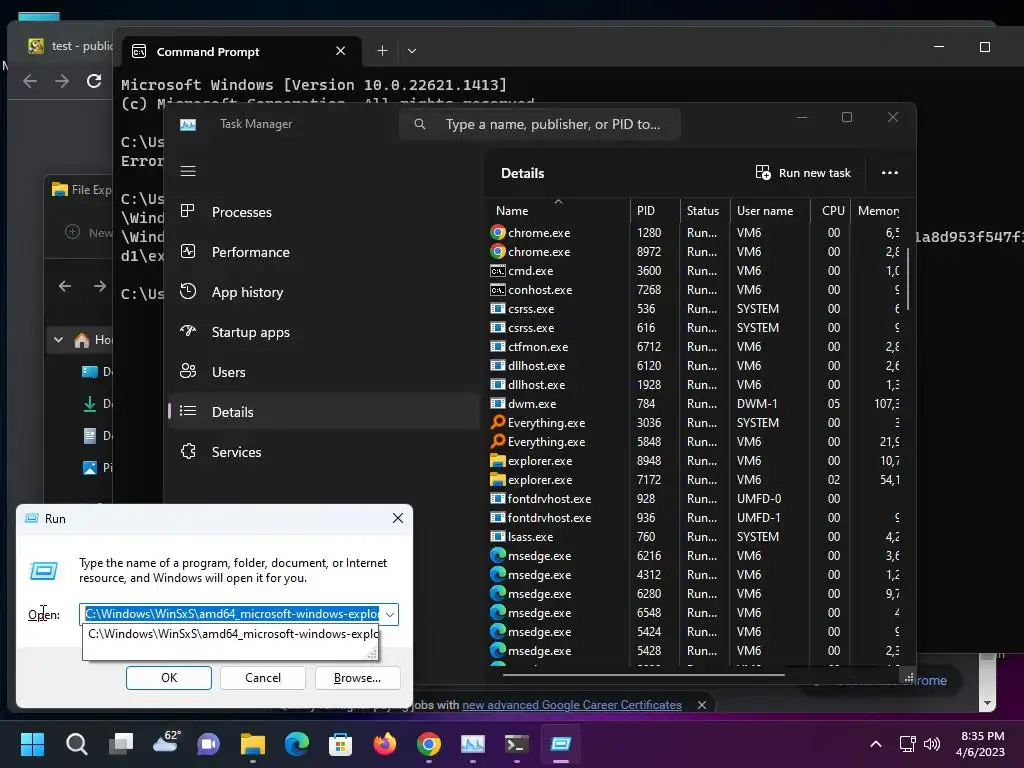The height and width of the screenshot is (768, 1024).
Task: Open taskbar Search
Action: coord(76,744)
